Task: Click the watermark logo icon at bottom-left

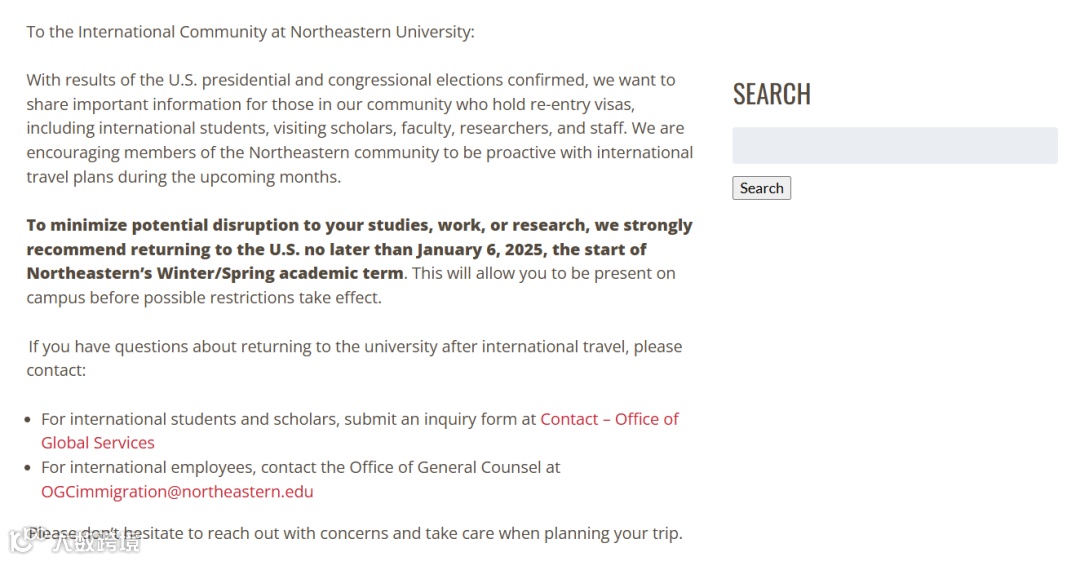Action: (x=22, y=541)
